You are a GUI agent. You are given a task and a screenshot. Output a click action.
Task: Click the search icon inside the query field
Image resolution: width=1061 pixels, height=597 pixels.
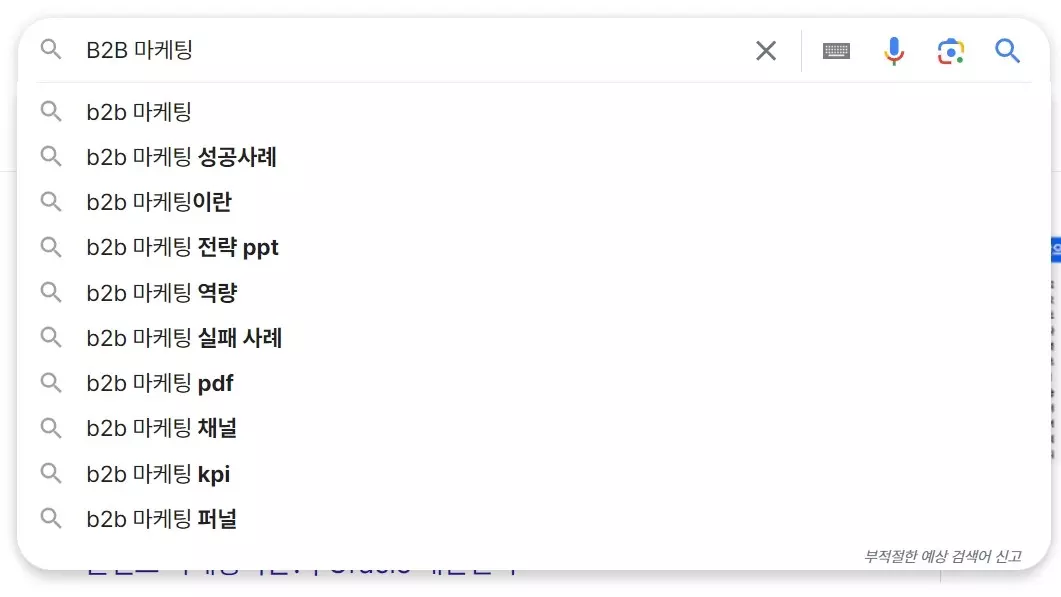pyautogui.click(x=51, y=50)
